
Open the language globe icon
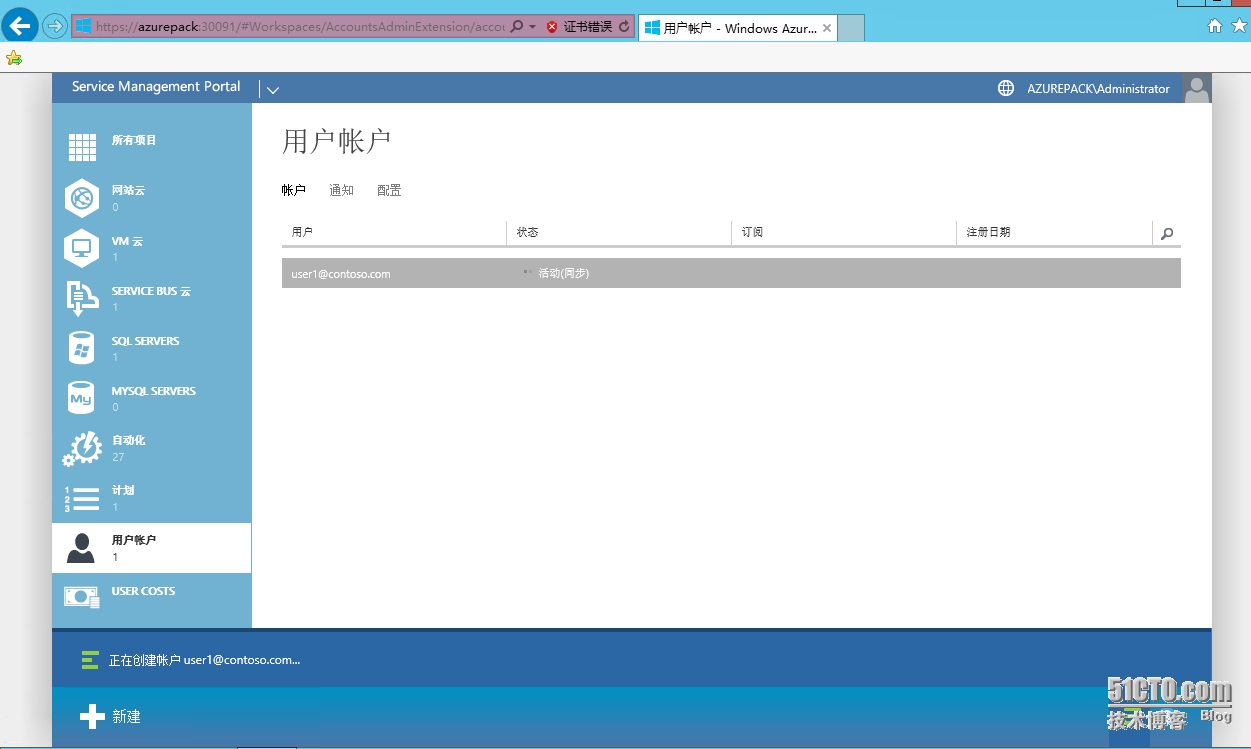[x=1006, y=88]
